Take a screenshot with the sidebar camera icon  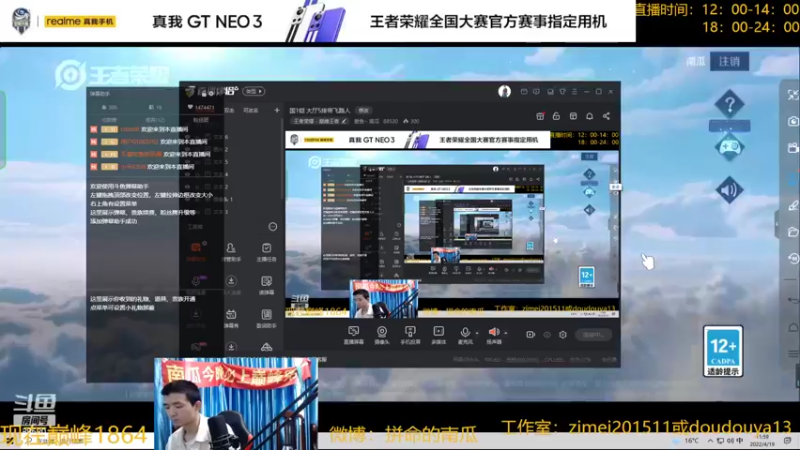[793, 121]
